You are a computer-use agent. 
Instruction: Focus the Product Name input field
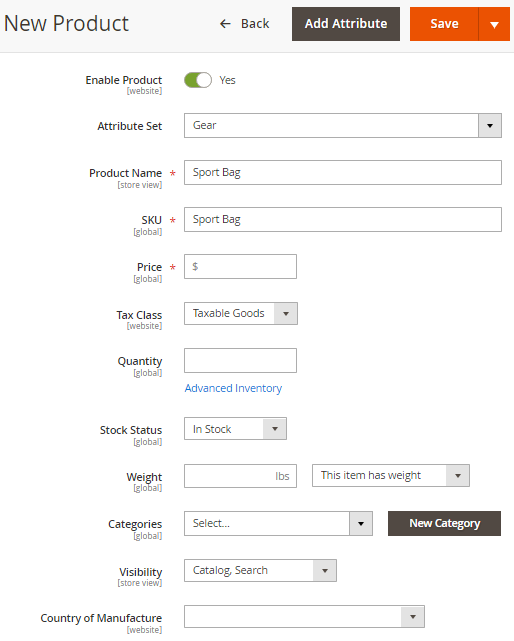point(343,173)
